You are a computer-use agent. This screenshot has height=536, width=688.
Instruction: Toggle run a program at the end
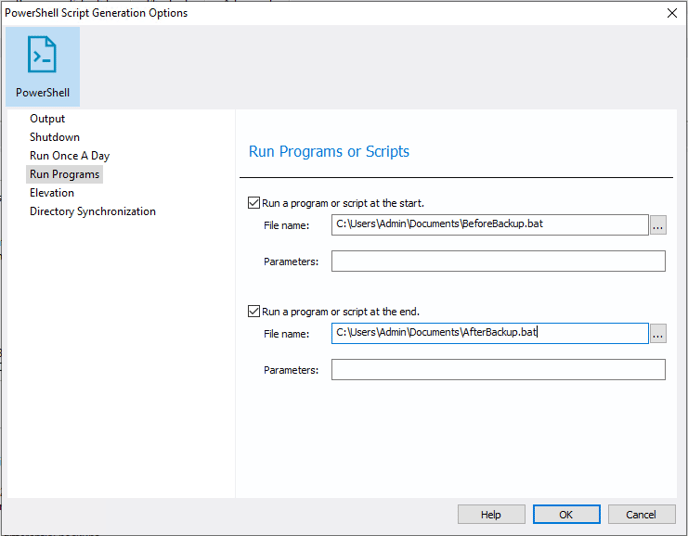coord(254,311)
